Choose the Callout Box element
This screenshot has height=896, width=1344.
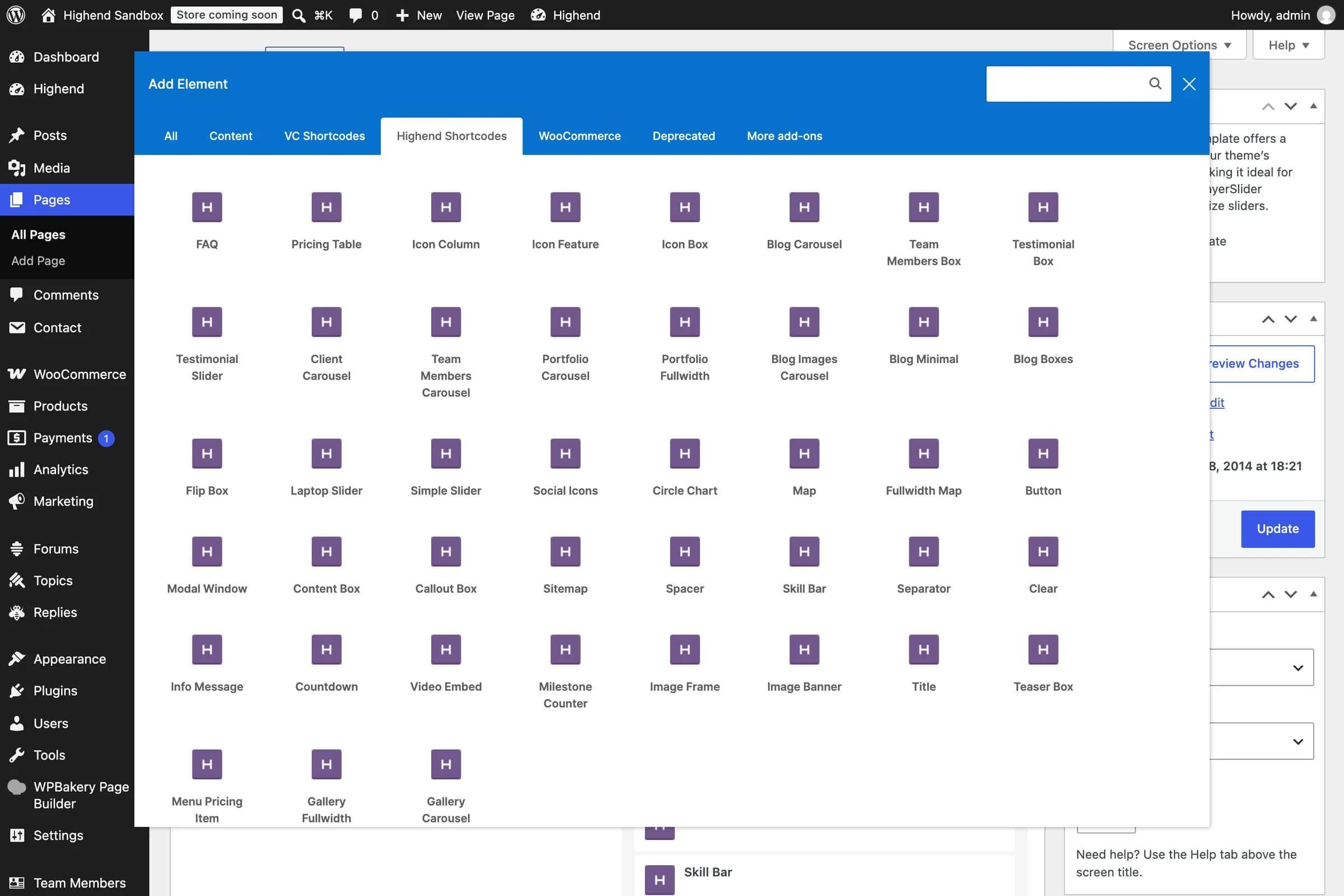pyautogui.click(x=446, y=566)
